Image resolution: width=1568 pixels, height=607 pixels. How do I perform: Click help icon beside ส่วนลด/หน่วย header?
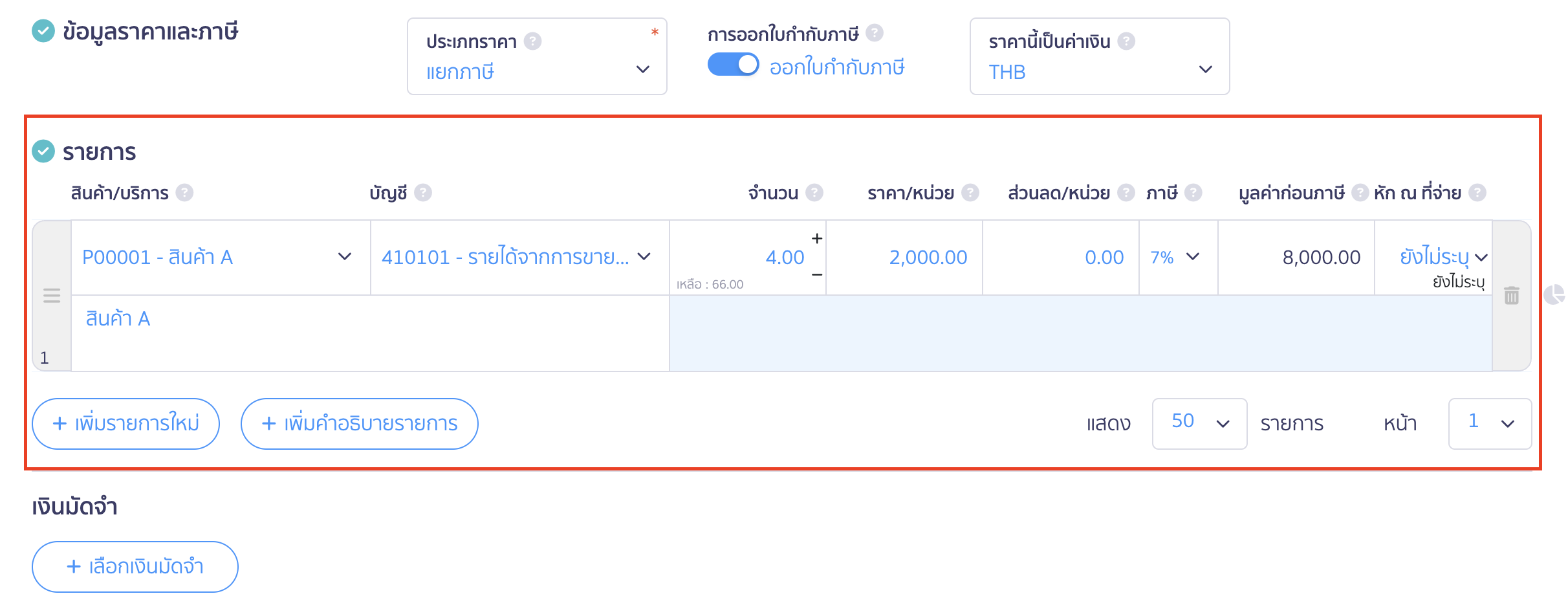(1126, 193)
